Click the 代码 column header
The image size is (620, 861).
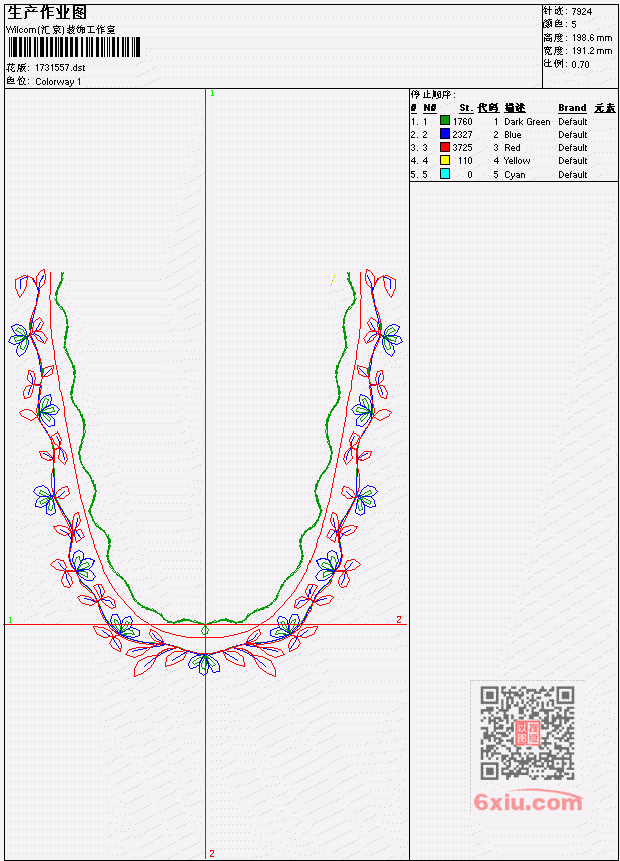488,108
